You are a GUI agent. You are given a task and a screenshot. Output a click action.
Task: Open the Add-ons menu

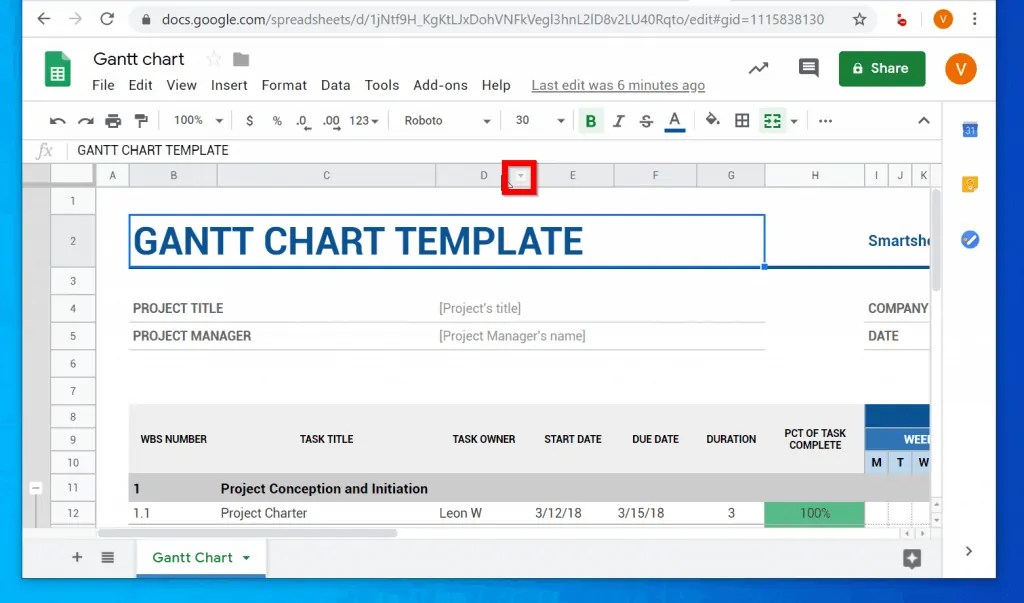click(x=440, y=85)
